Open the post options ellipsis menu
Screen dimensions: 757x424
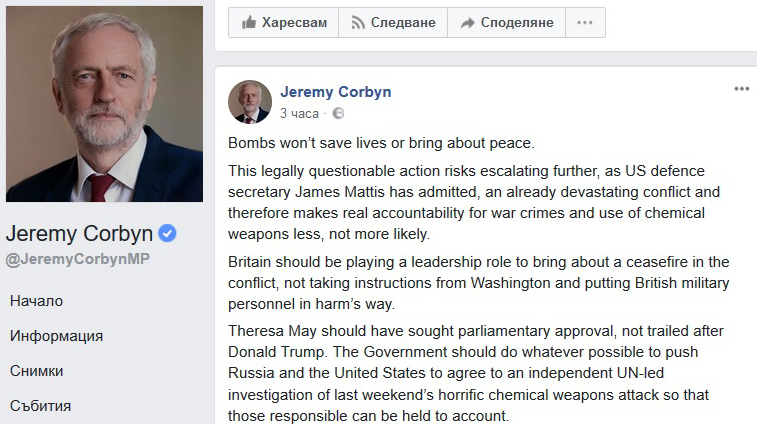tap(741, 89)
